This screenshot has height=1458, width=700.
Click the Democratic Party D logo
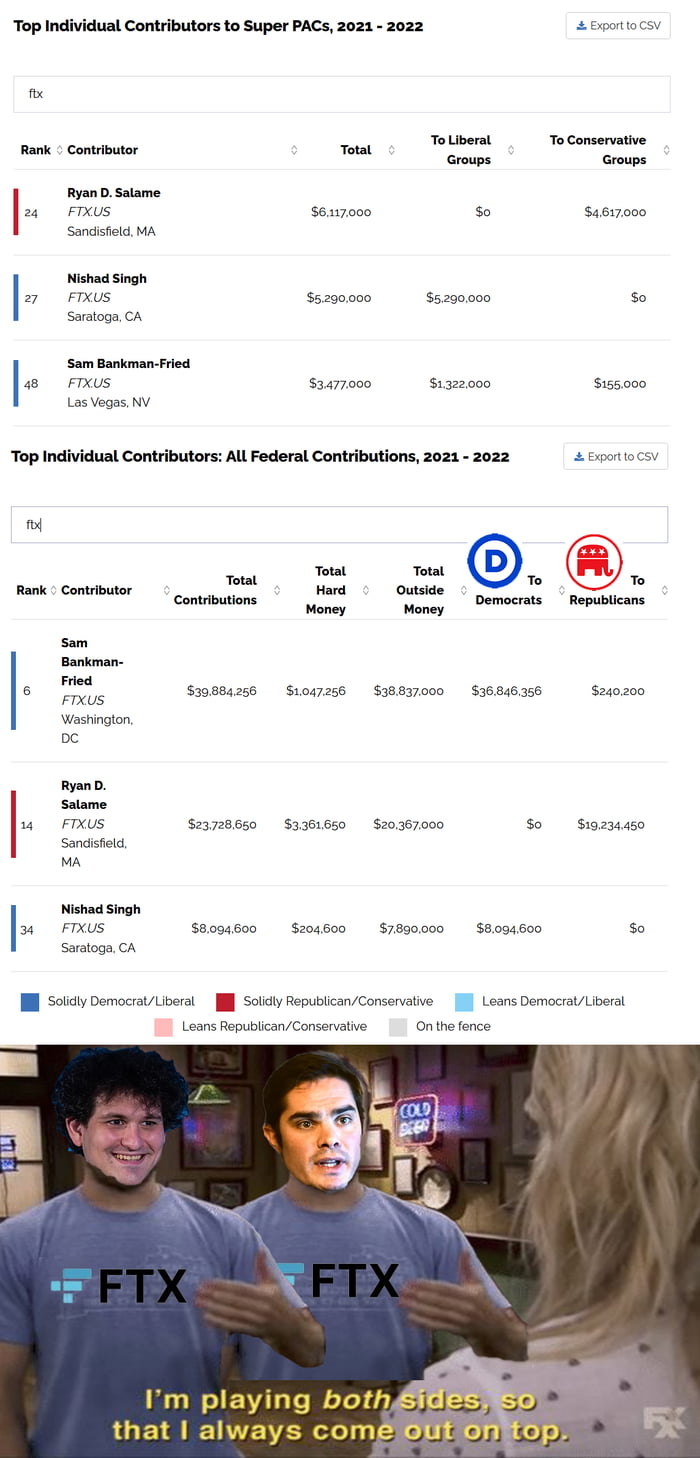[x=495, y=561]
